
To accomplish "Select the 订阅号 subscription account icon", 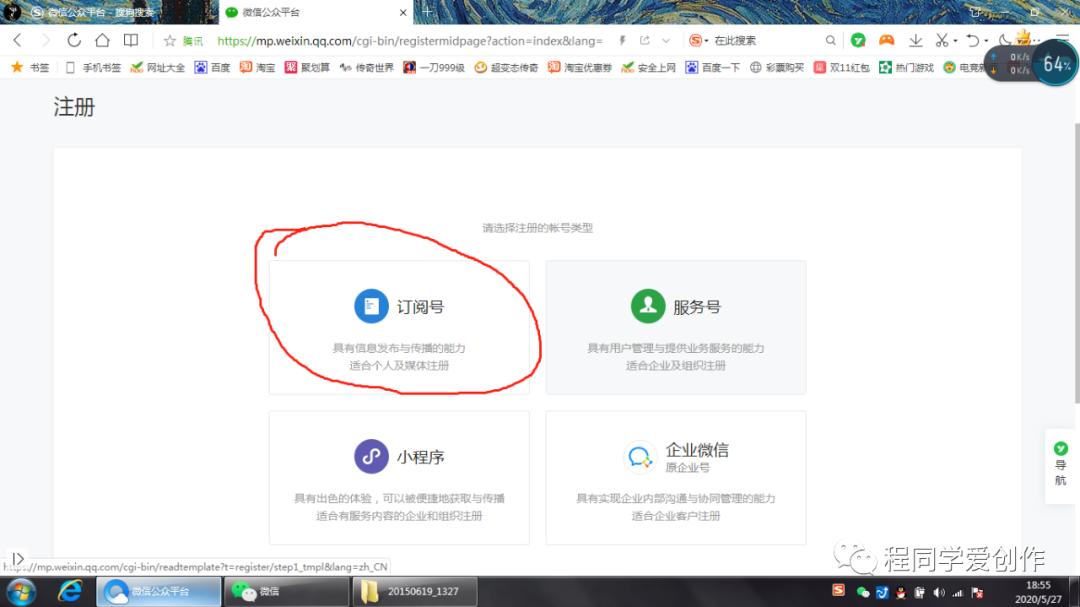I will 371,307.
